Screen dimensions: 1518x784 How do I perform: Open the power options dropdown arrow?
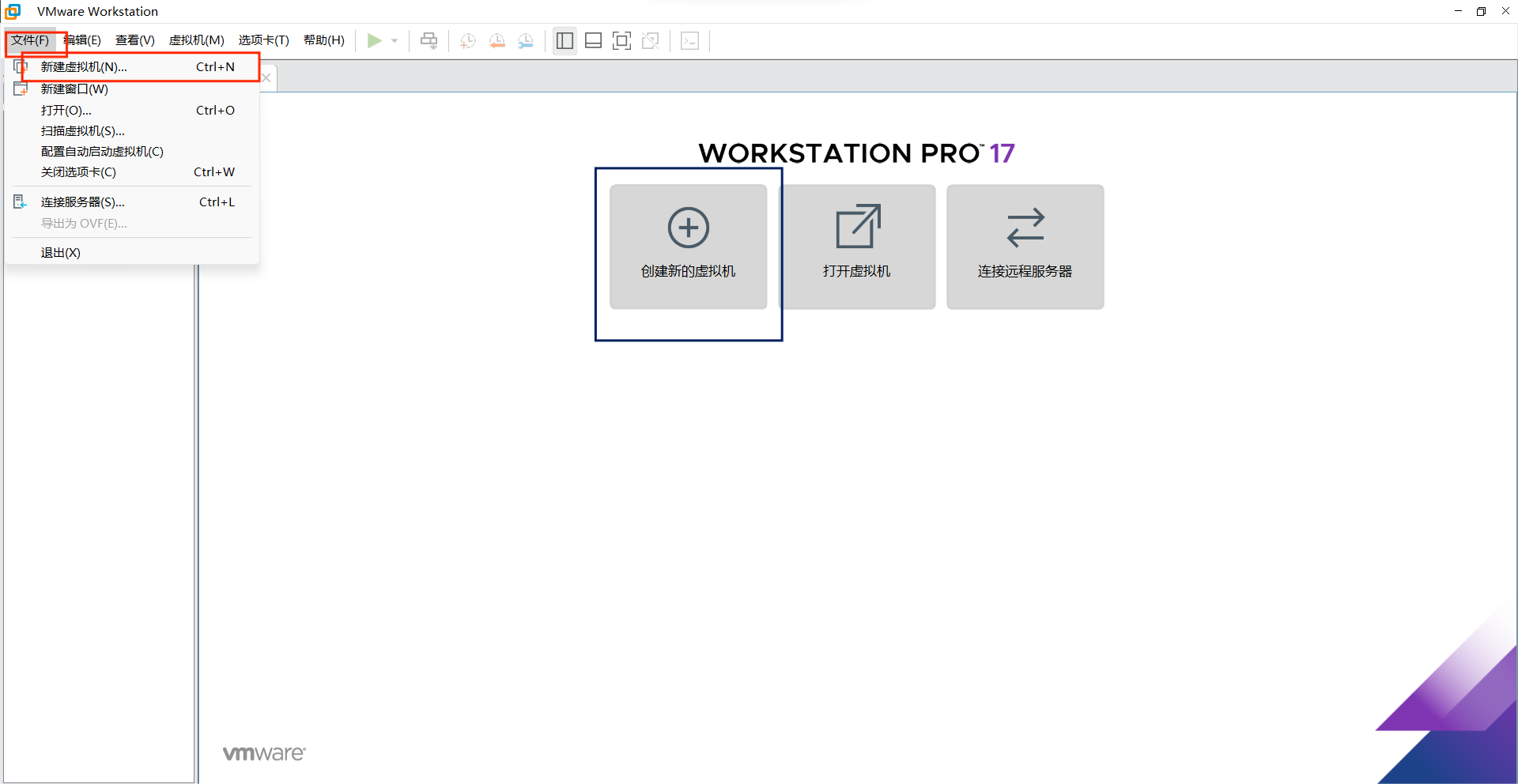[x=394, y=40]
